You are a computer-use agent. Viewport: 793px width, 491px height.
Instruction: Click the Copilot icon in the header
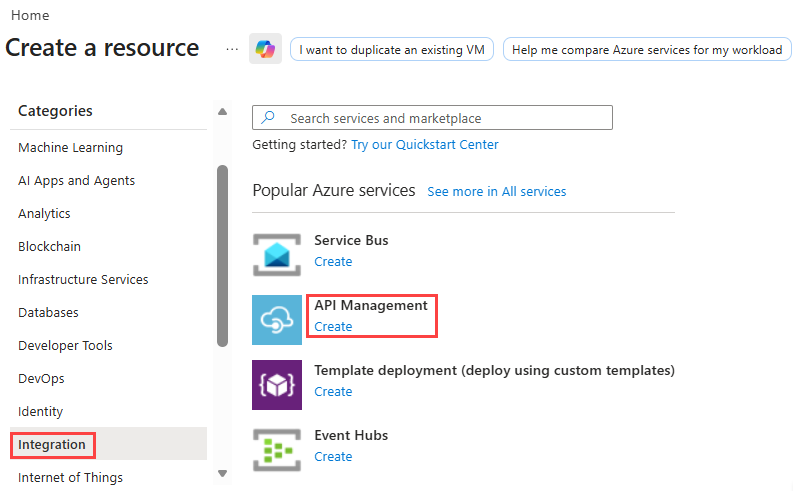point(265,49)
